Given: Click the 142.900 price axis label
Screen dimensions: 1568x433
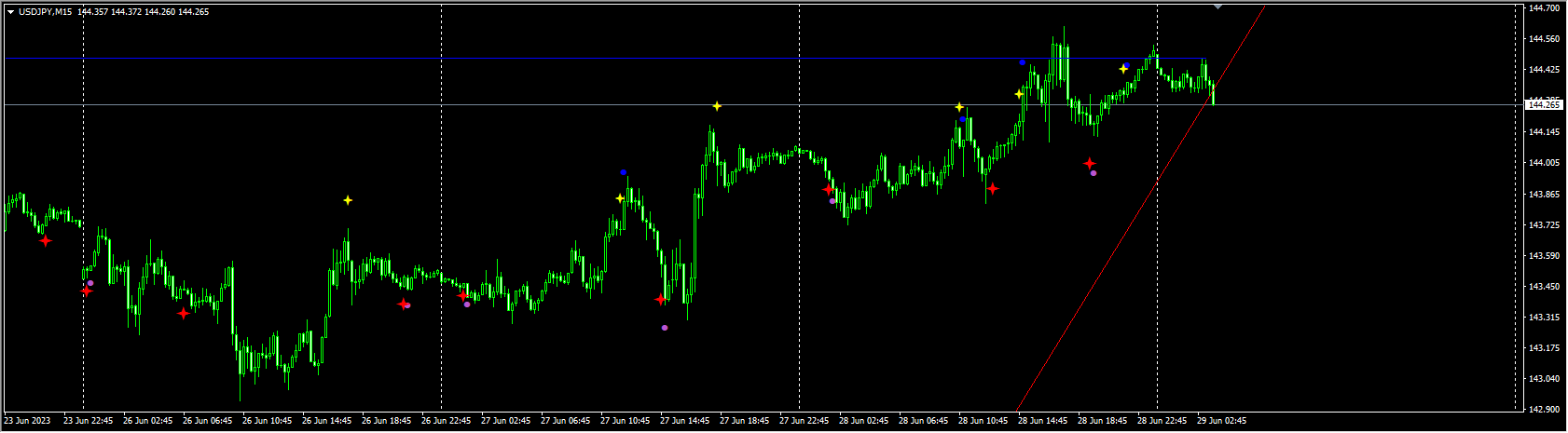Looking at the screenshot, I should 1544,410.
